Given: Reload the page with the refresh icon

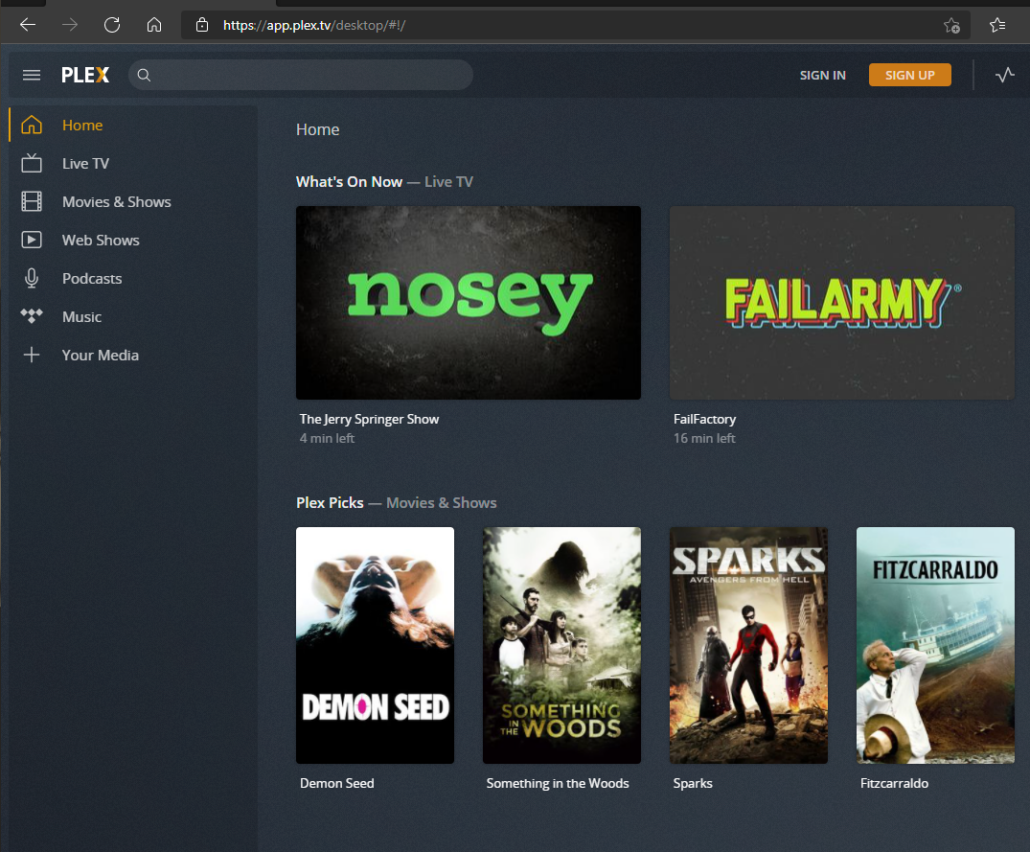Looking at the screenshot, I should tap(110, 25).
